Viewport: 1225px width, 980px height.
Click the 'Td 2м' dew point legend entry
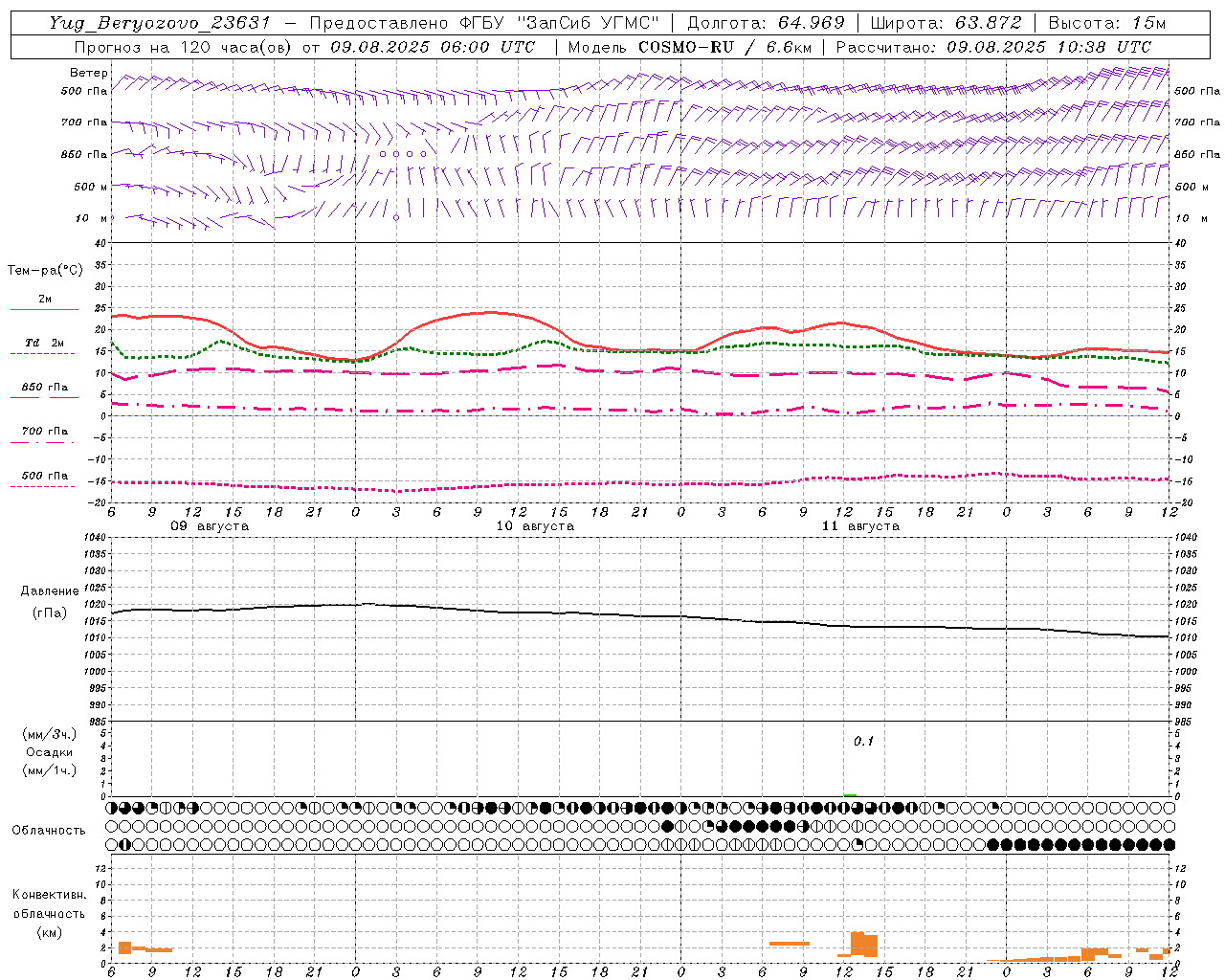[x=44, y=343]
